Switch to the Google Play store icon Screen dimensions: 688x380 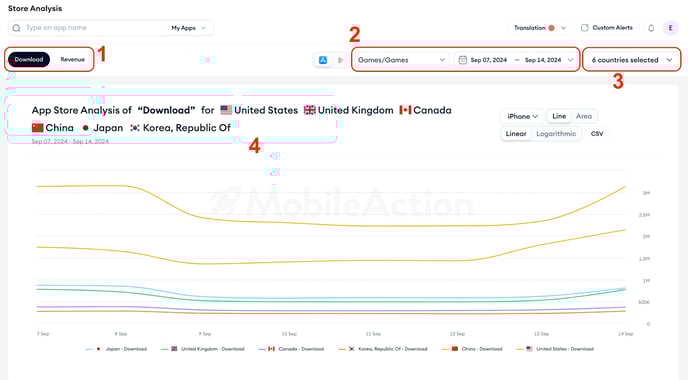click(x=340, y=60)
